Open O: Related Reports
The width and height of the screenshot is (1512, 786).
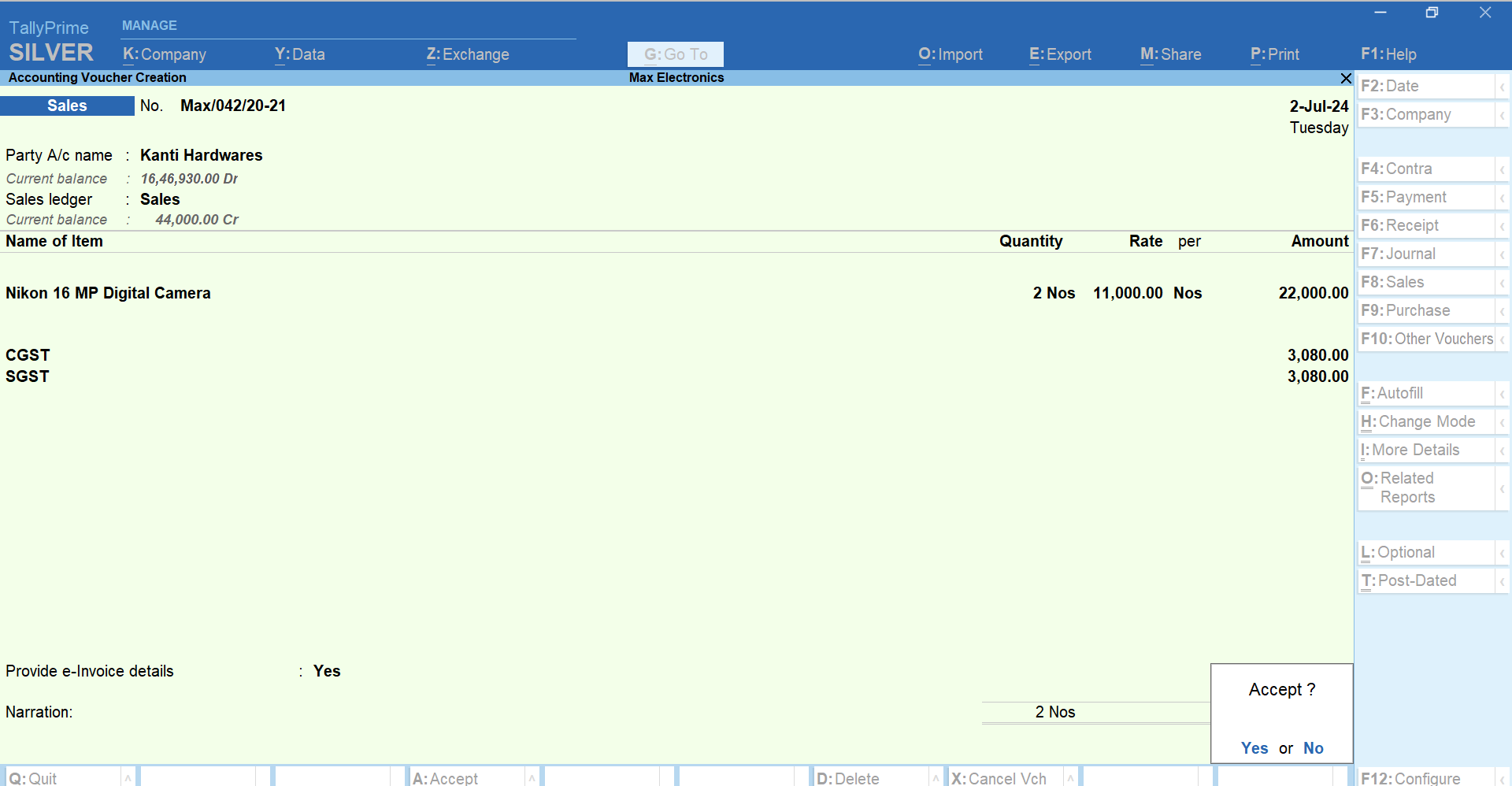click(1426, 488)
